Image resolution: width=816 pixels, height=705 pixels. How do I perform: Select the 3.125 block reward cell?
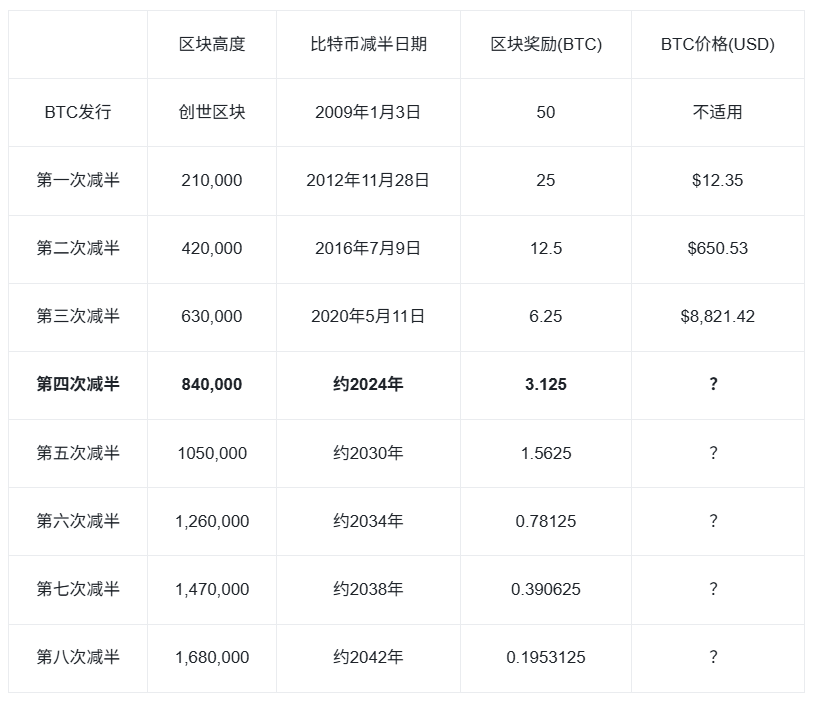coord(546,384)
